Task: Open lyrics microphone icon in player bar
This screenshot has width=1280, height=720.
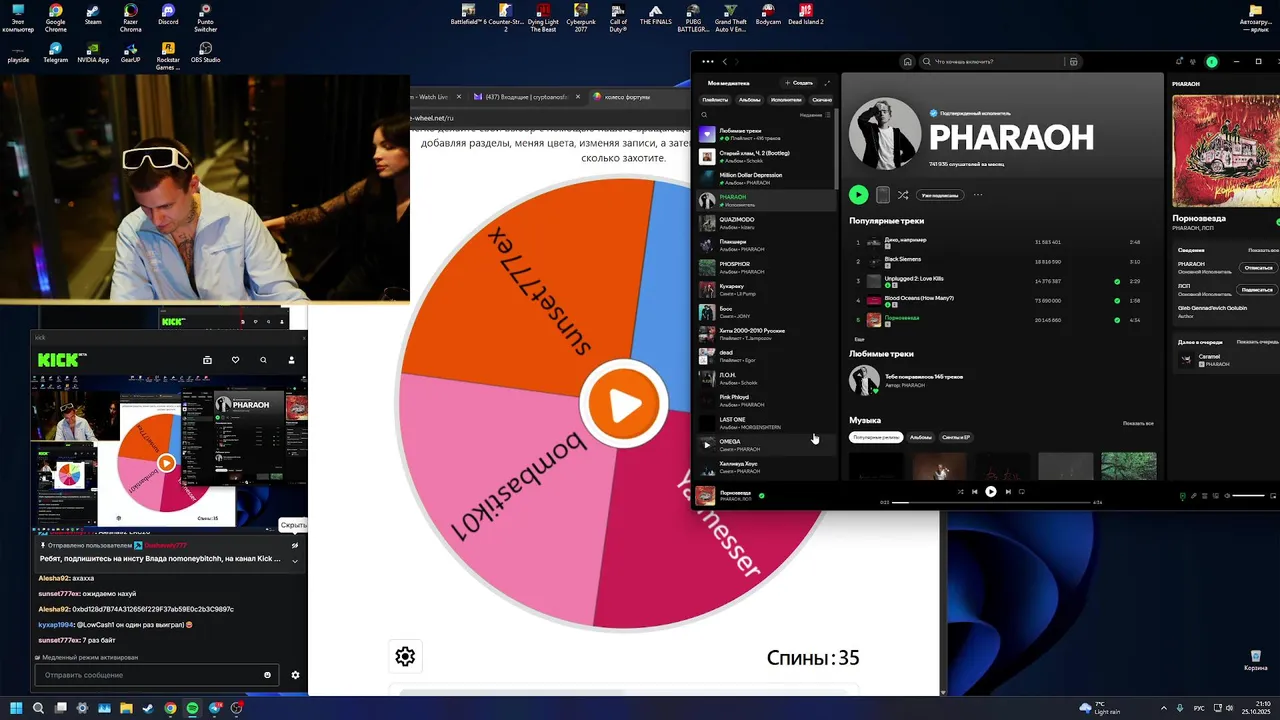Action: 1192,496
